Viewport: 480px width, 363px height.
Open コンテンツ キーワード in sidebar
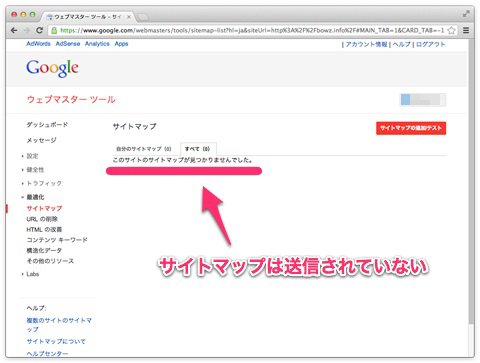point(57,240)
